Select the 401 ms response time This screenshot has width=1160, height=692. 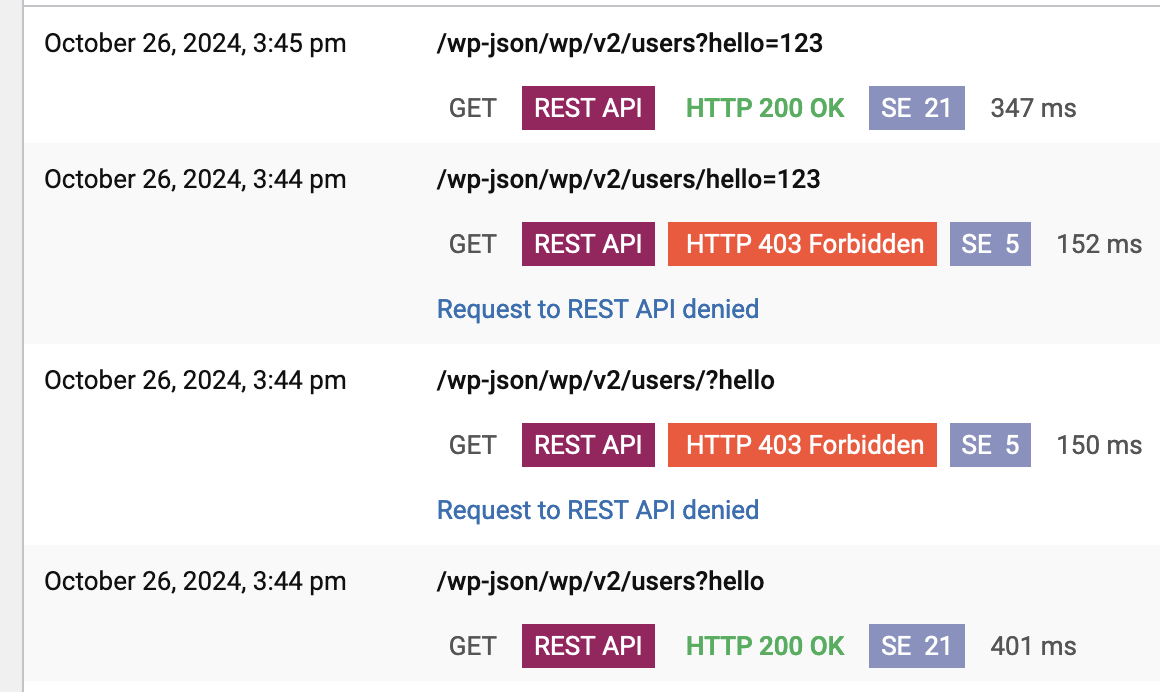1033,646
